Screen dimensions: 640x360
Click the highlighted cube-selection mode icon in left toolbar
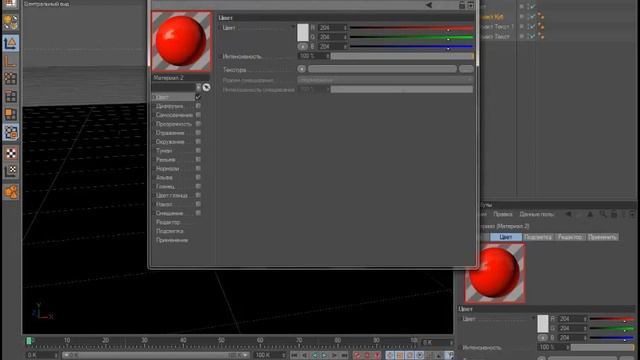(10, 133)
